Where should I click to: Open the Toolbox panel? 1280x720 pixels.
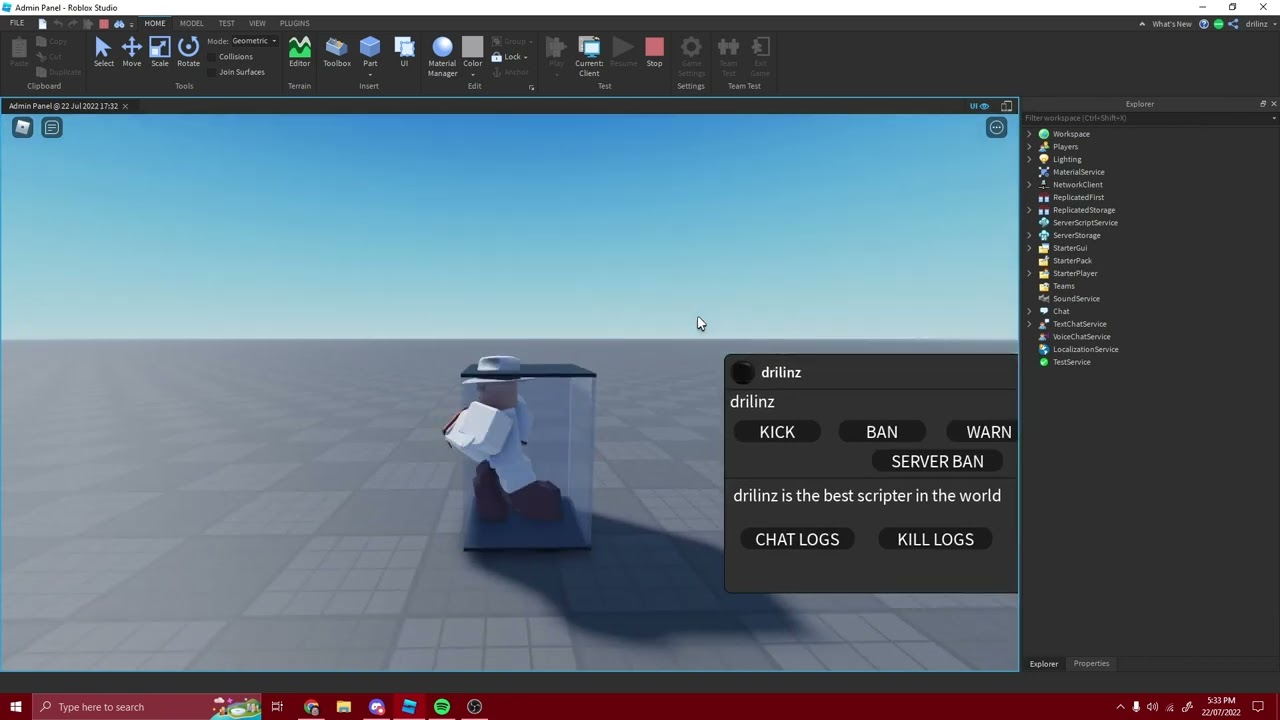[x=337, y=52]
